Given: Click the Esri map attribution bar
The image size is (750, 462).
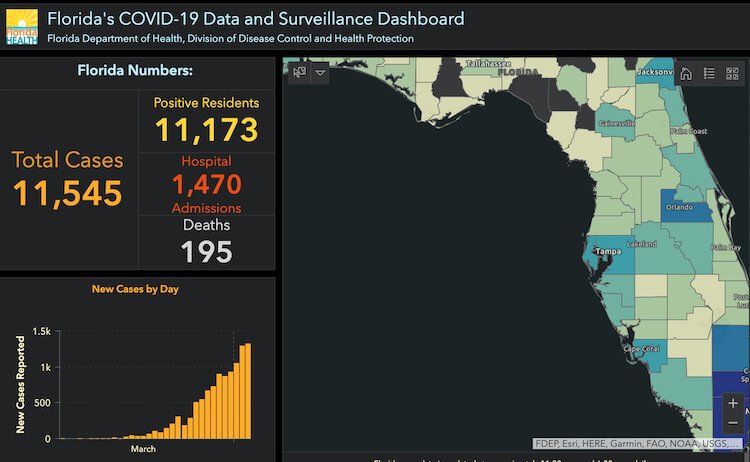Looking at the screenshot, I should click(640, 444).
